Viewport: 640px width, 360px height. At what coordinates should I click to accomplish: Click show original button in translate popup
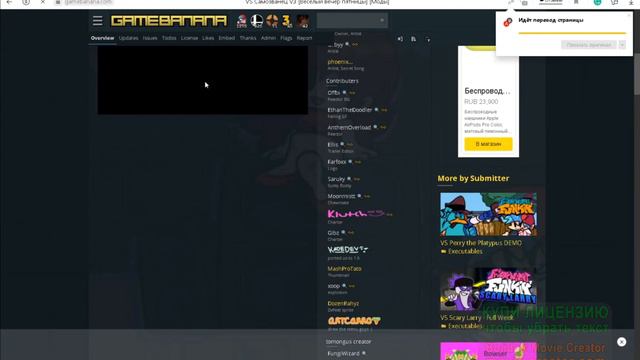[x=589, y=45]
